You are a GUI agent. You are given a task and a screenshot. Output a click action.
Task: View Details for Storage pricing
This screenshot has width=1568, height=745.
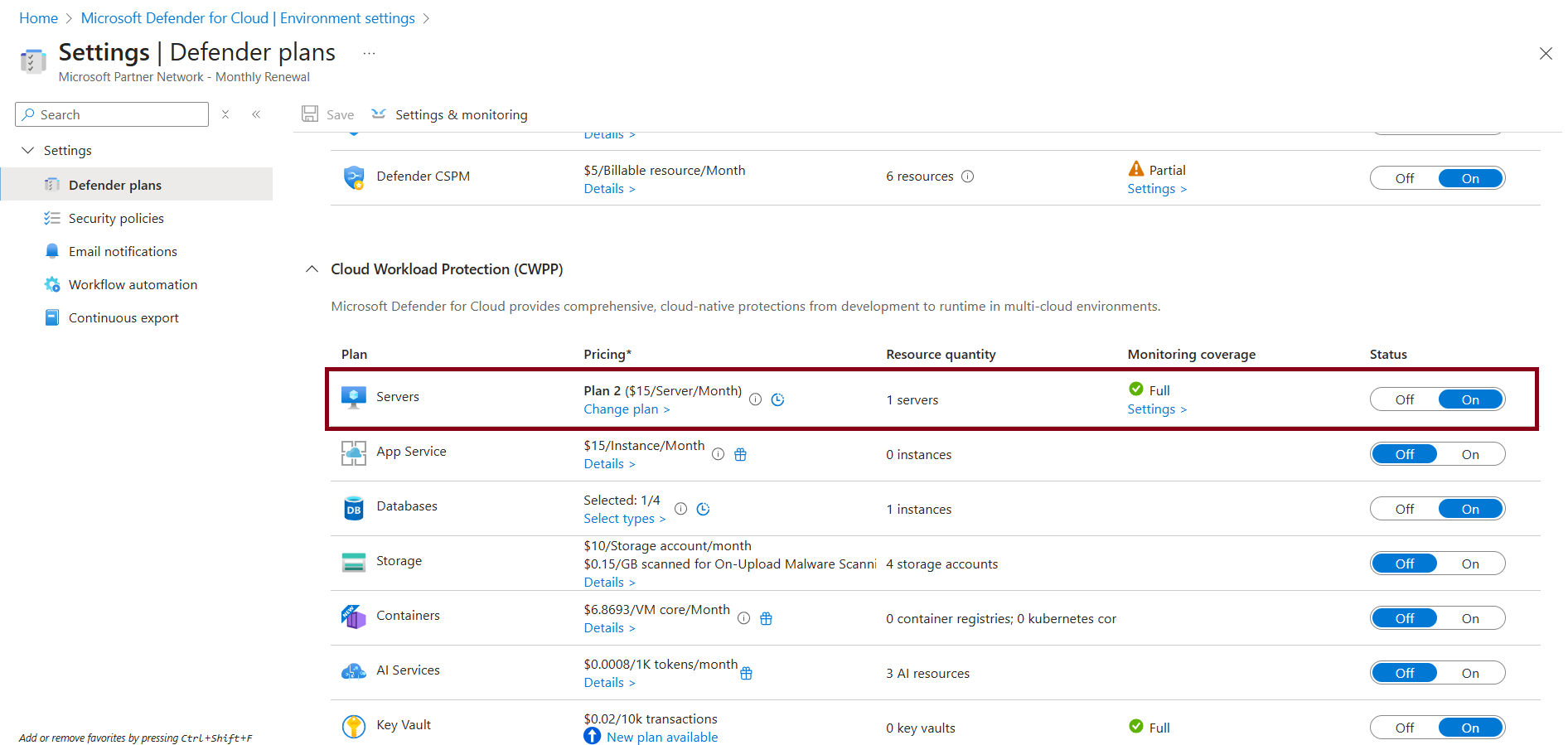609,583
